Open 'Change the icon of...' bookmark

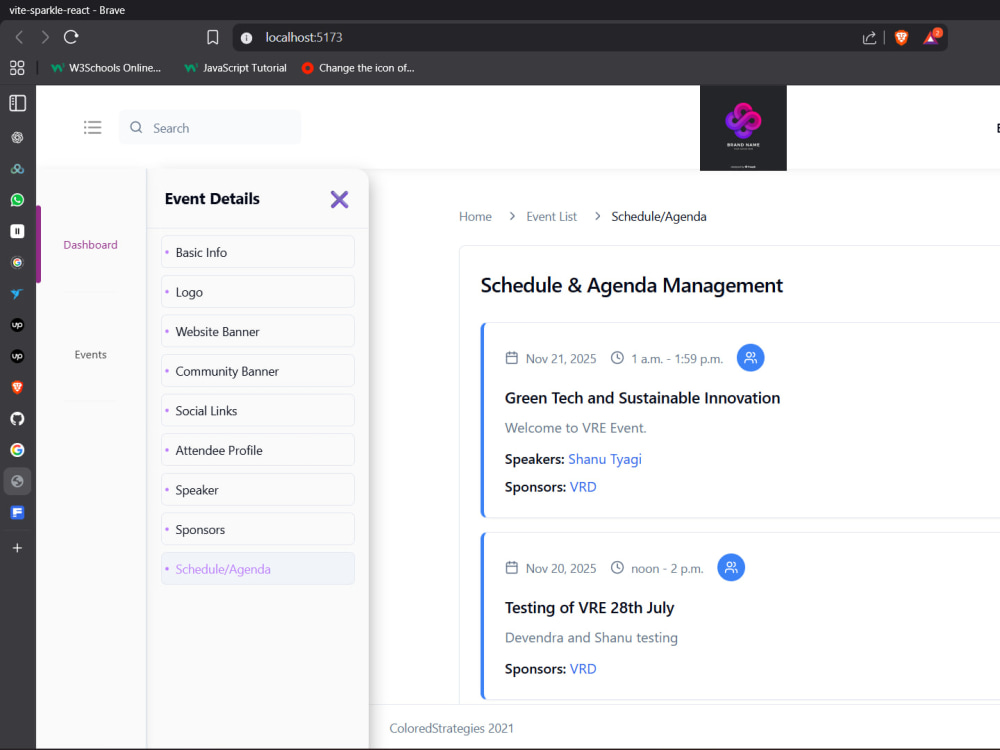(x=358, y=68)
